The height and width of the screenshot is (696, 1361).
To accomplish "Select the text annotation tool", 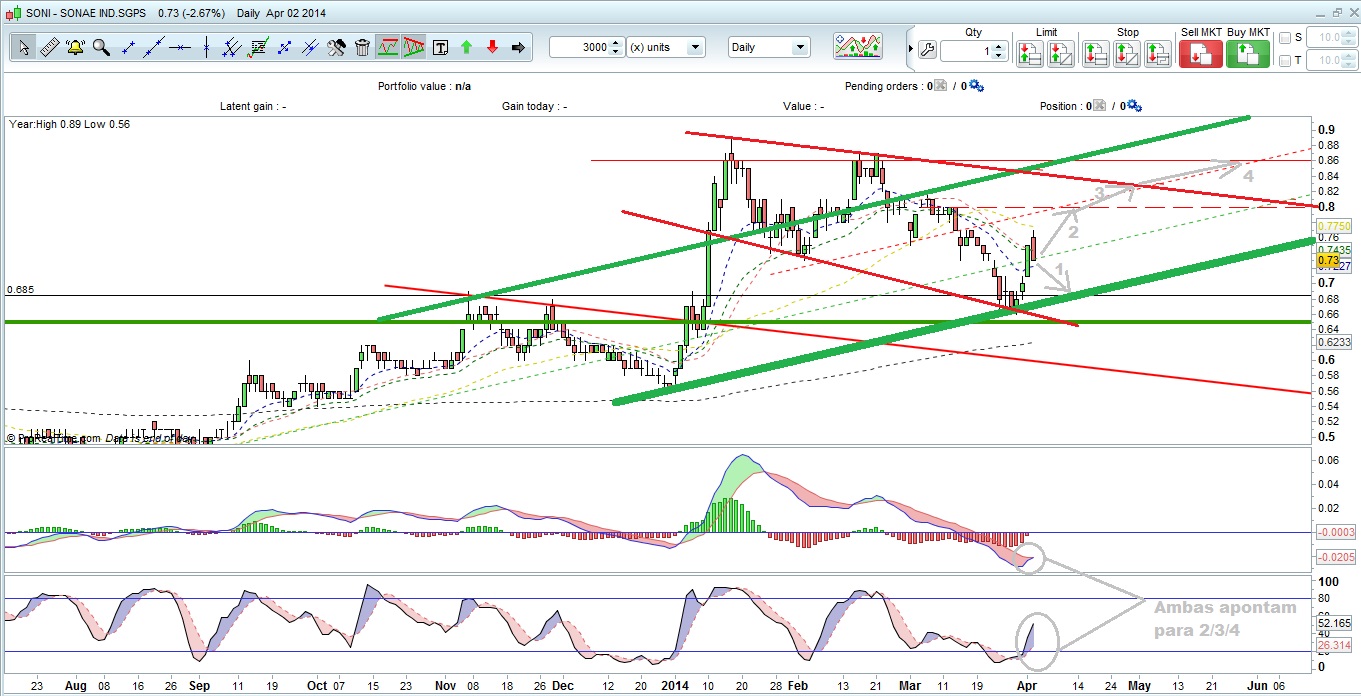I will coord(440,47).
